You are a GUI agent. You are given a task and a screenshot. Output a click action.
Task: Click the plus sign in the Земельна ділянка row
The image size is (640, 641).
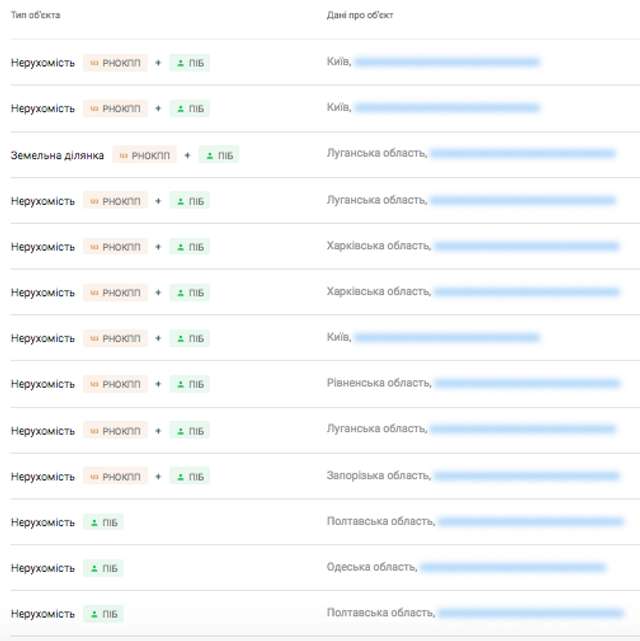tap(187, 155)
